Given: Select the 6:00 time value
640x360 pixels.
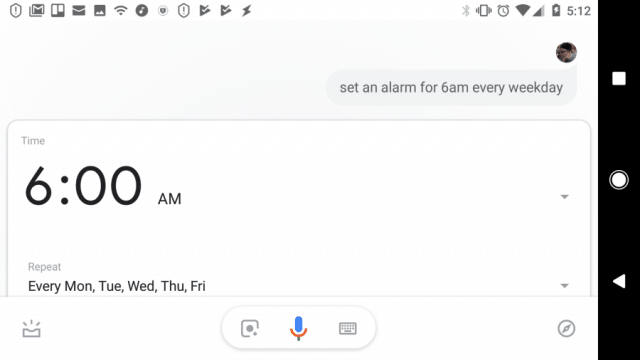Looking at the screenshot, I should [83, 185].
